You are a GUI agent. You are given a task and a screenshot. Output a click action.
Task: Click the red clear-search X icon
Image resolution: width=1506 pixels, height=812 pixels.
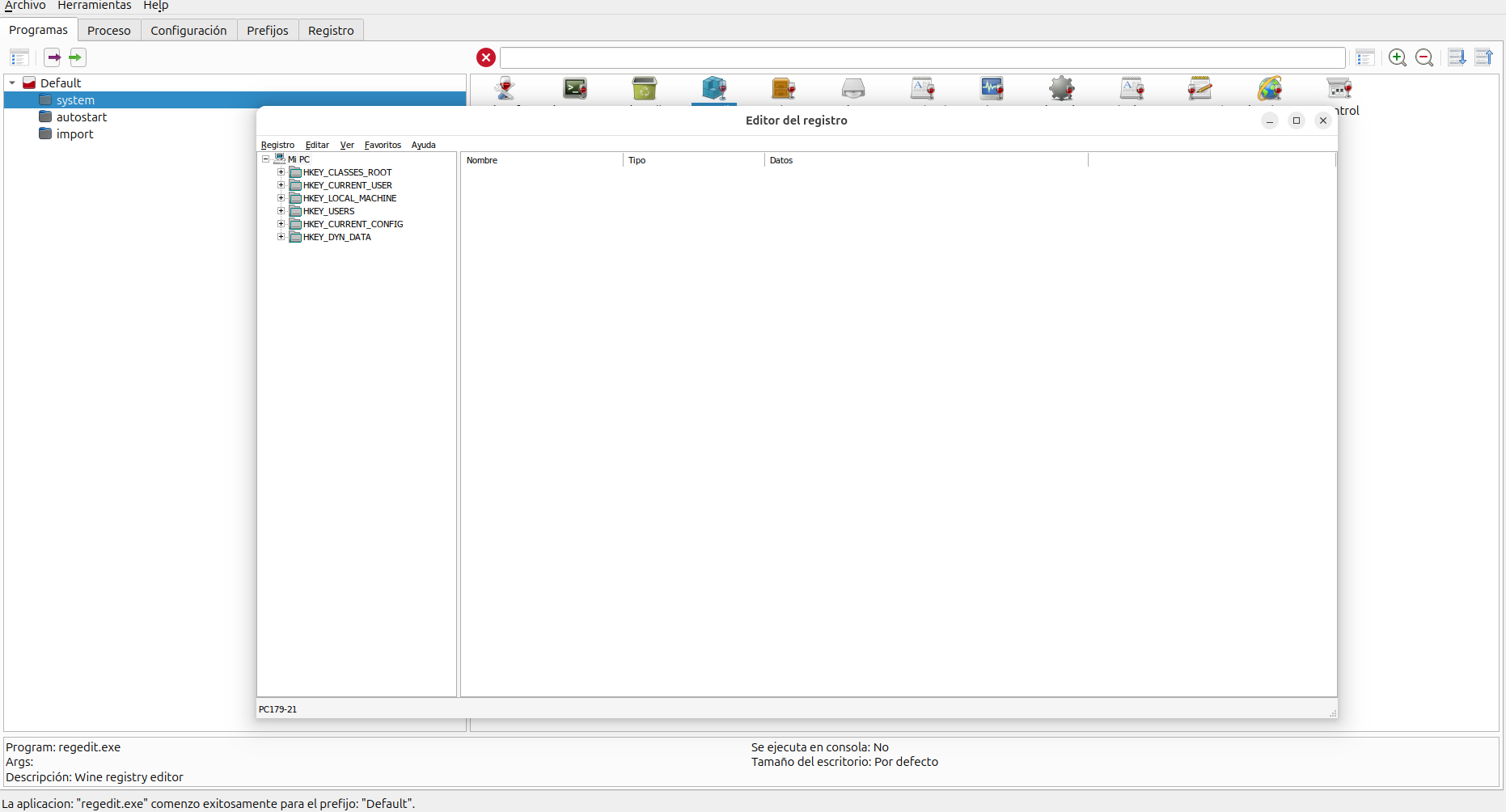pos(486,57)
